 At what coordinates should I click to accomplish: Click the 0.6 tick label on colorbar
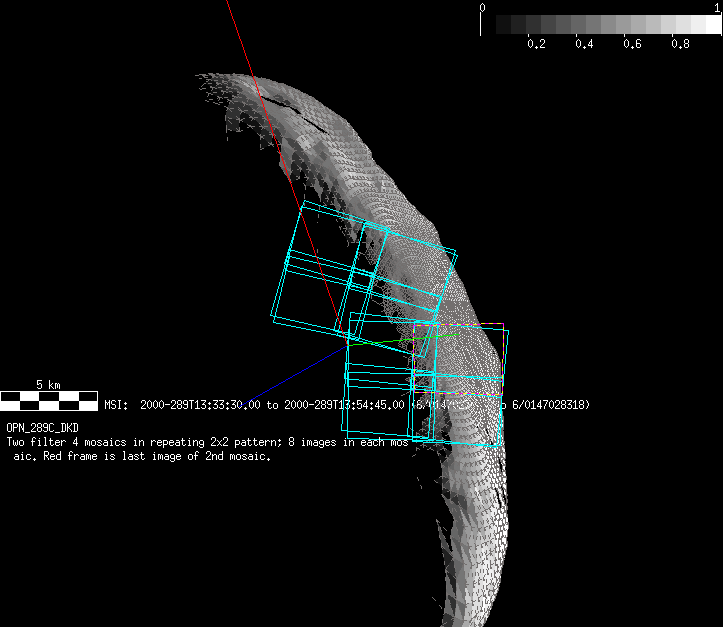(x=632, y=44)
